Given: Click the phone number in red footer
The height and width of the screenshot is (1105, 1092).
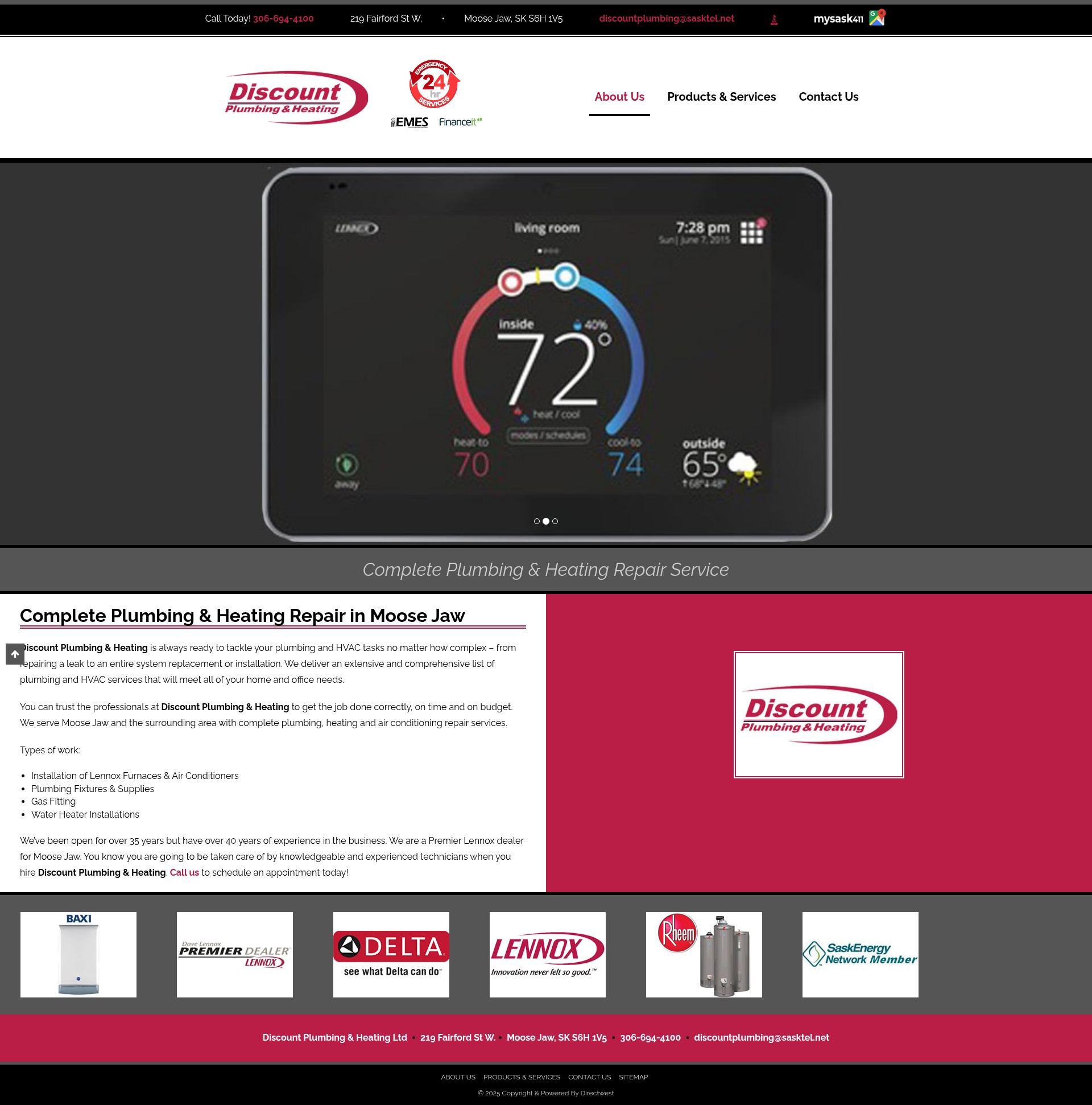Looking at the screenshot, I should 650,1037.
